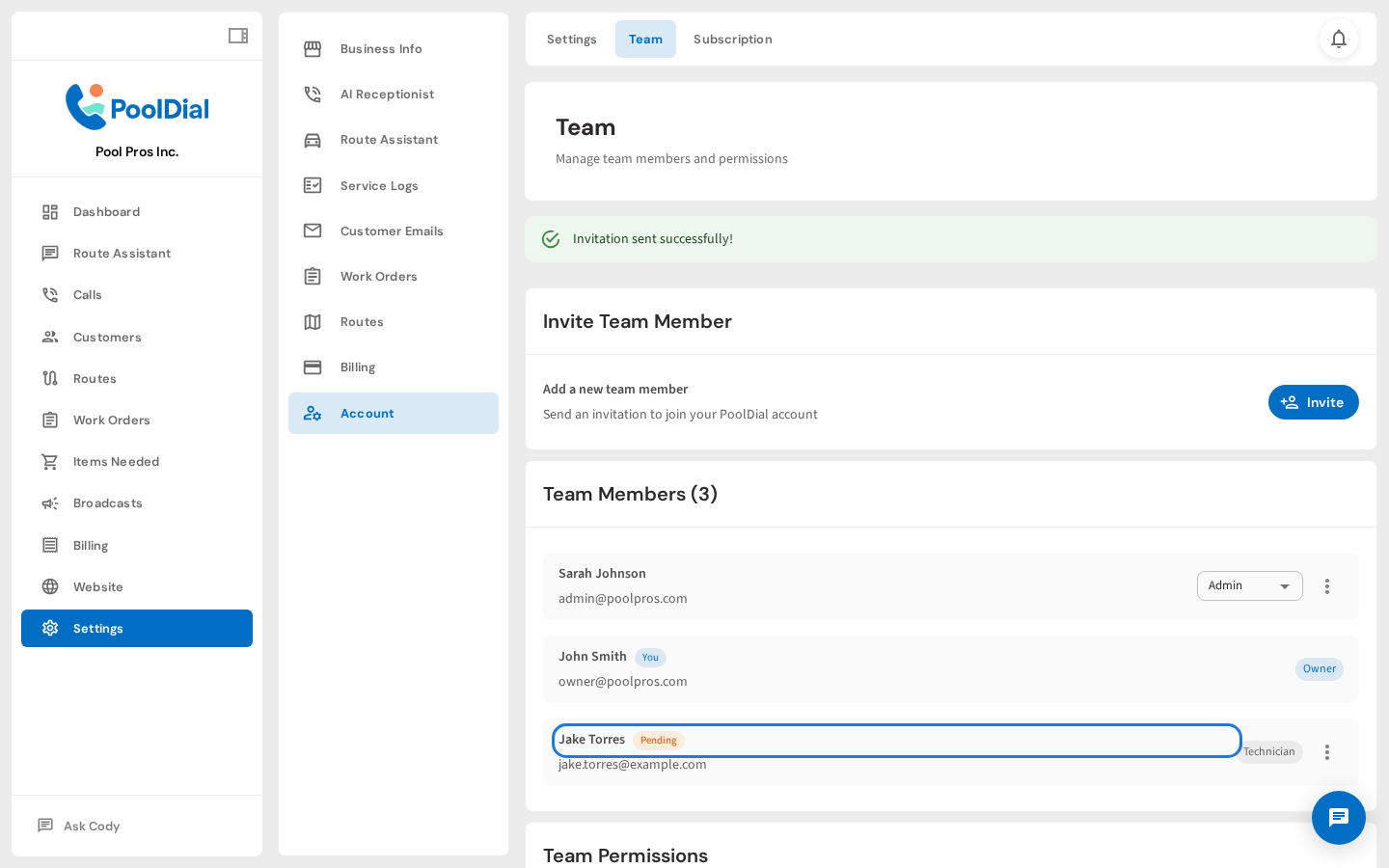
Task: Select the Jake Torres pending row
Action: click(895, 741)
